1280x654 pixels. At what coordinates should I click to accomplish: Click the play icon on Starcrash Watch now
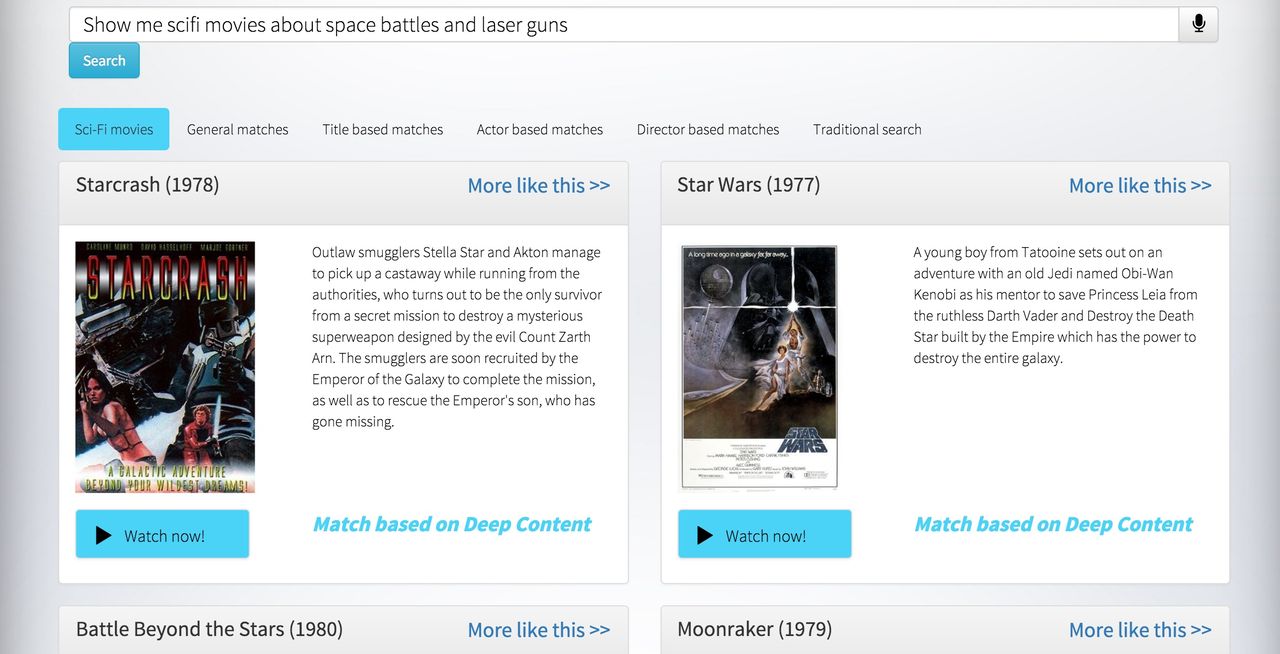[x=103, y=536]
